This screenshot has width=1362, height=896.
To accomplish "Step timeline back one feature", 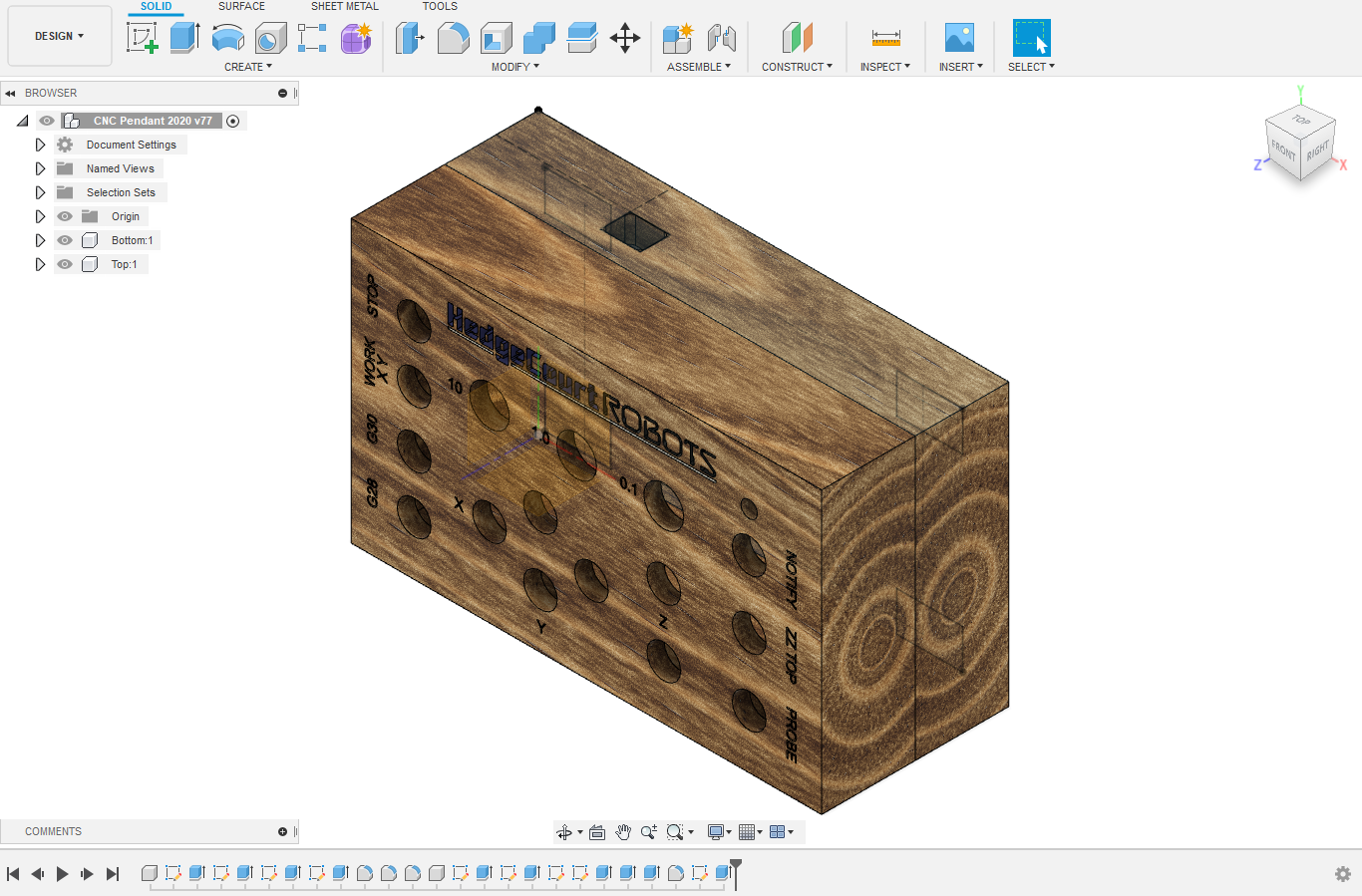I will coord(38,874).
